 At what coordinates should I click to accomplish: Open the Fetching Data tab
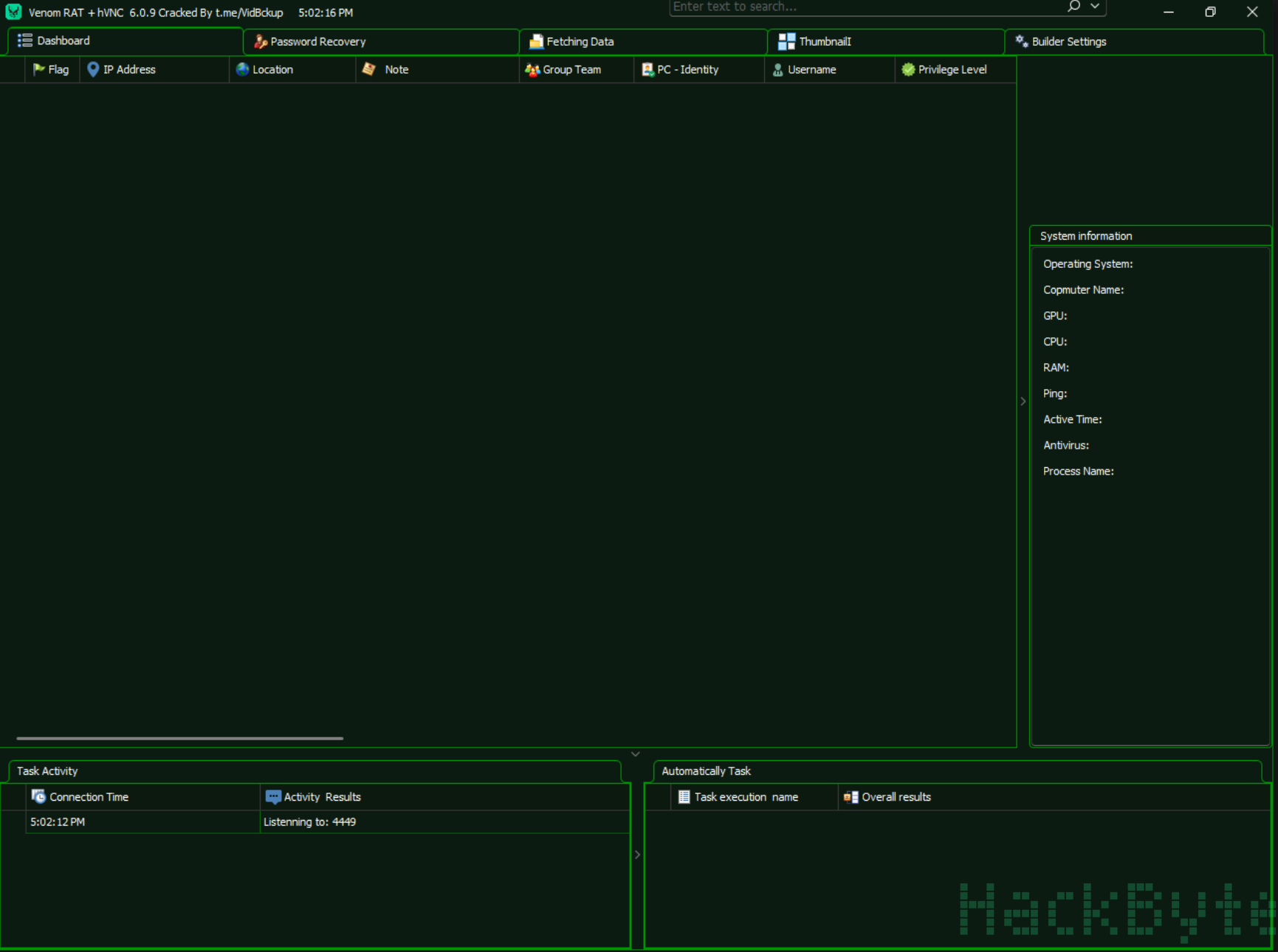pyautogui.click(x=643, y=41)
